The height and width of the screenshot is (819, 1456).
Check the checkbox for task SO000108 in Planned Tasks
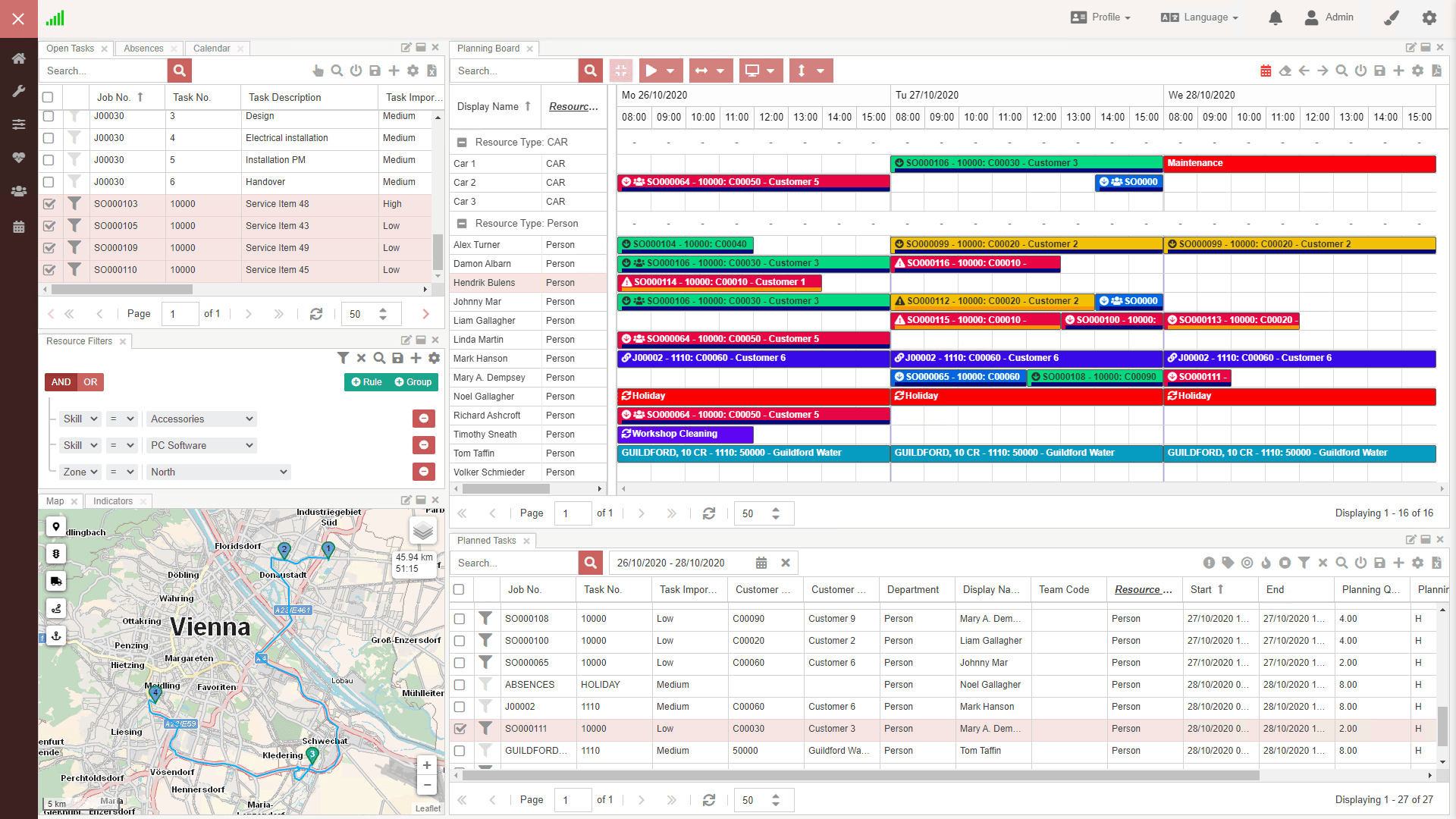click(x=460, y=619)
